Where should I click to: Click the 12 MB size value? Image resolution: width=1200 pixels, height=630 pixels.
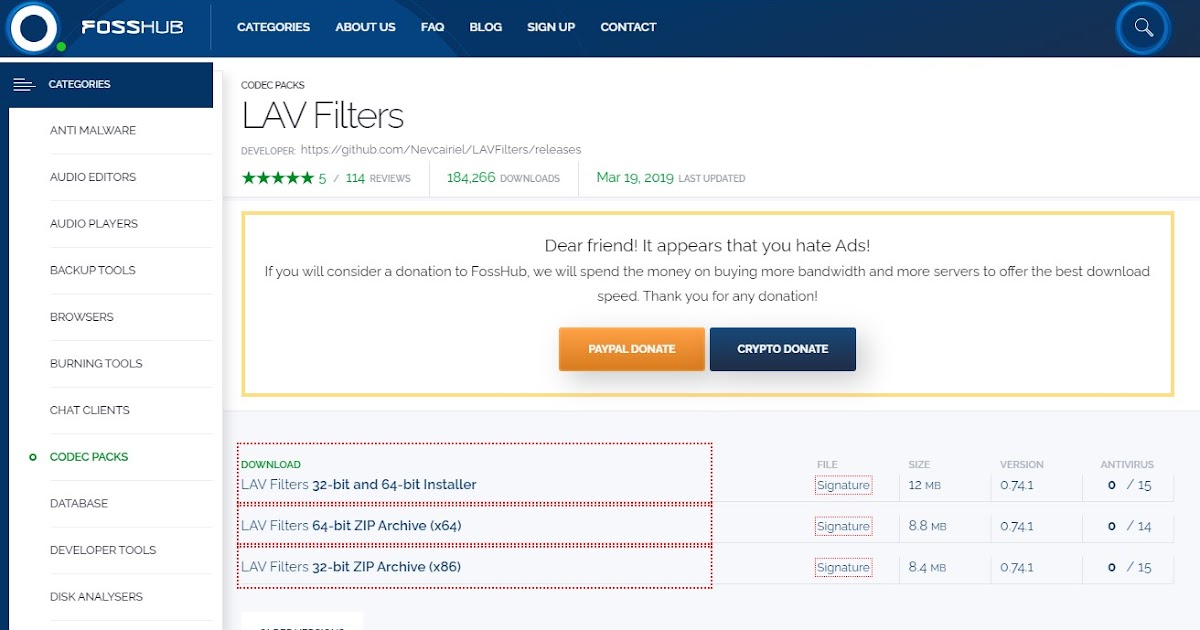point(926,485)
